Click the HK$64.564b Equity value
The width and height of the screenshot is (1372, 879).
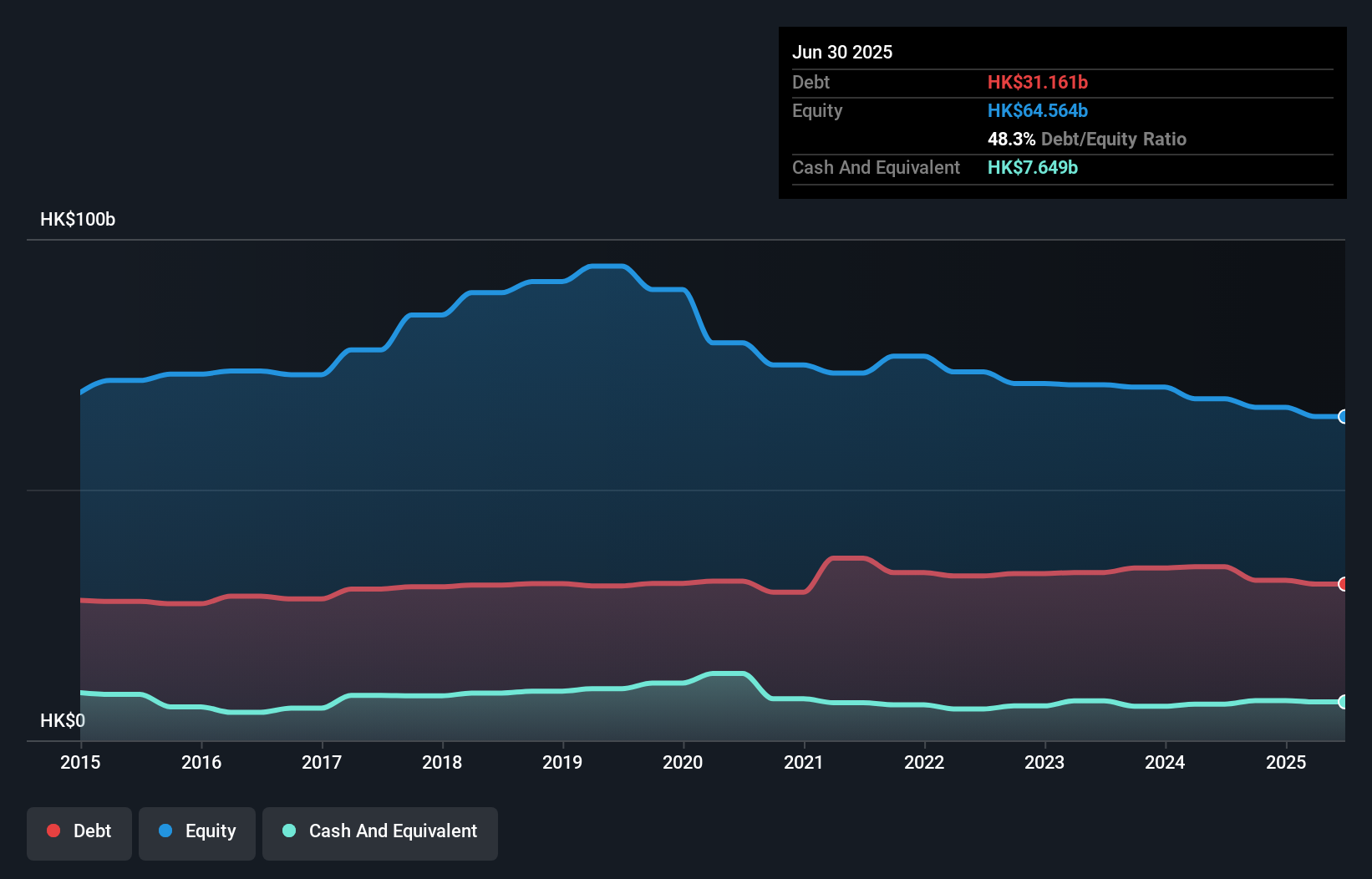tap(1037, 109)
